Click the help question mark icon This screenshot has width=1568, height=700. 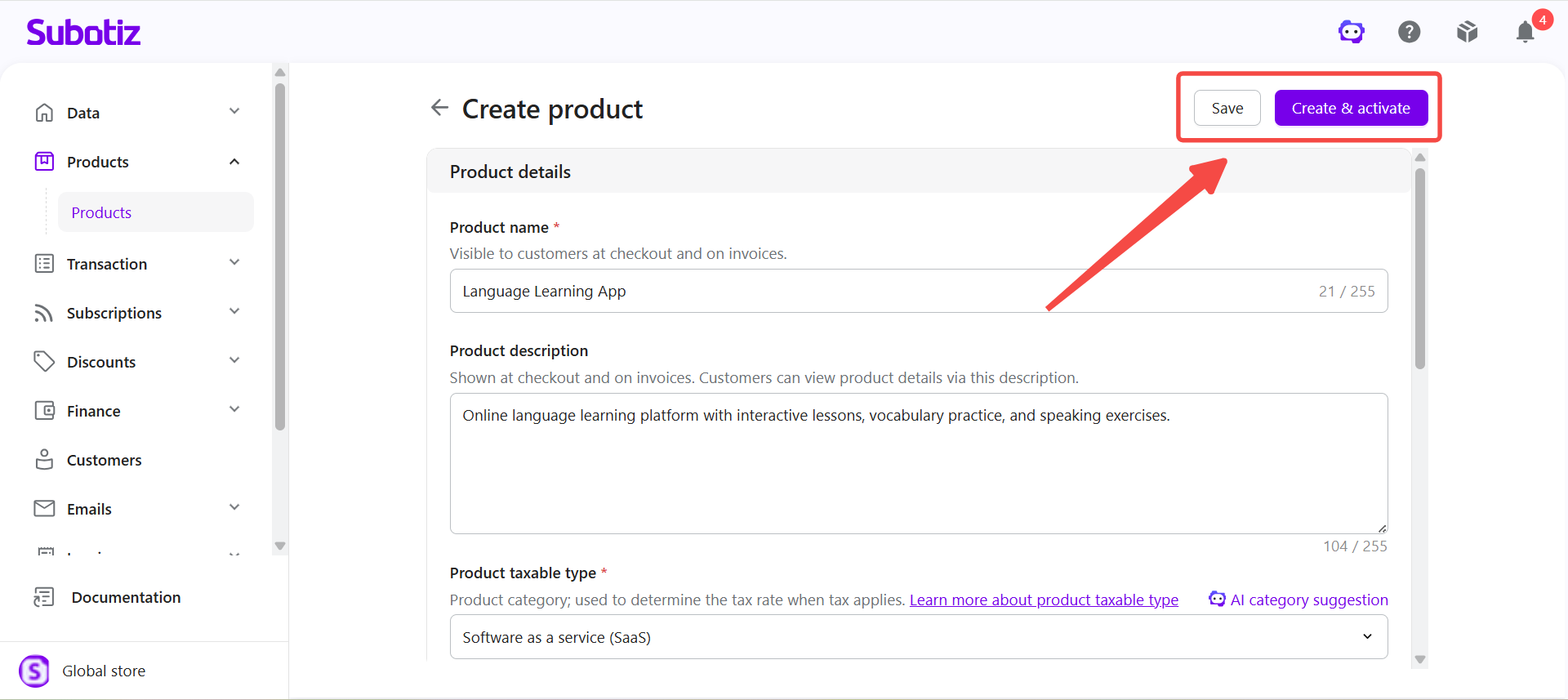point(1409,32)
